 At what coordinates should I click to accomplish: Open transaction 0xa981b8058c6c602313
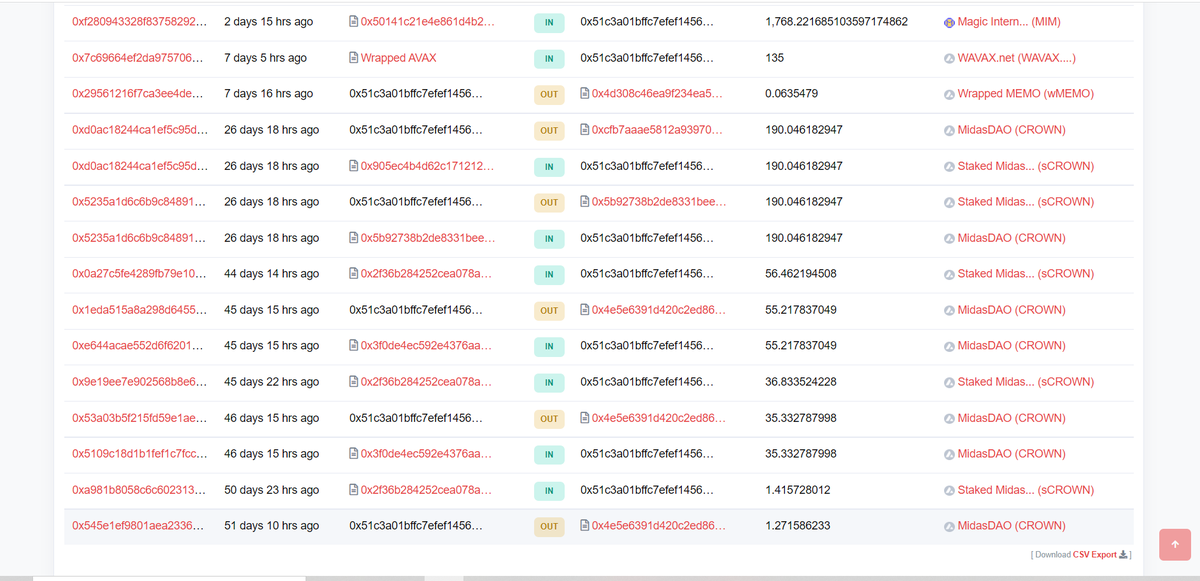click(x=140, y=490)
